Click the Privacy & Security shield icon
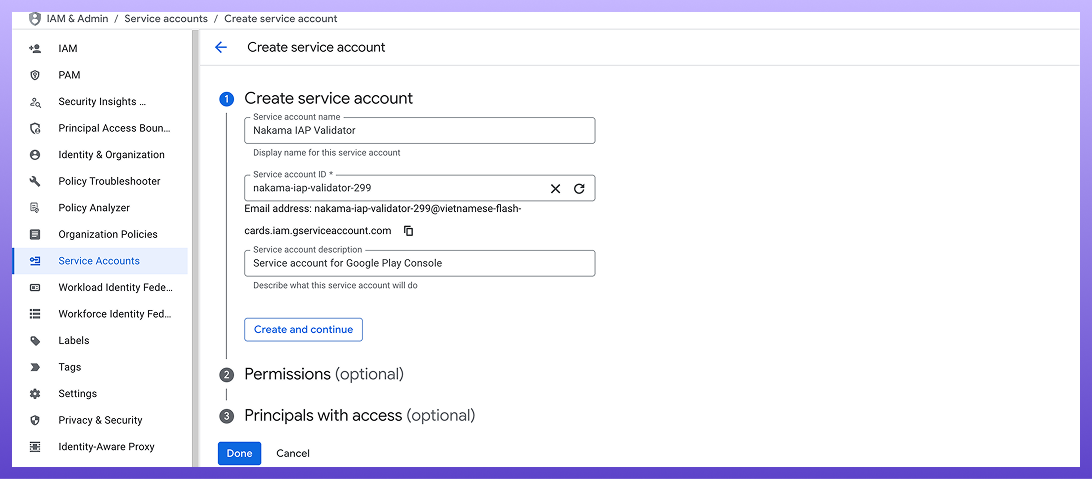Viewport: 1092px width, 479px height. pos(35,420)
